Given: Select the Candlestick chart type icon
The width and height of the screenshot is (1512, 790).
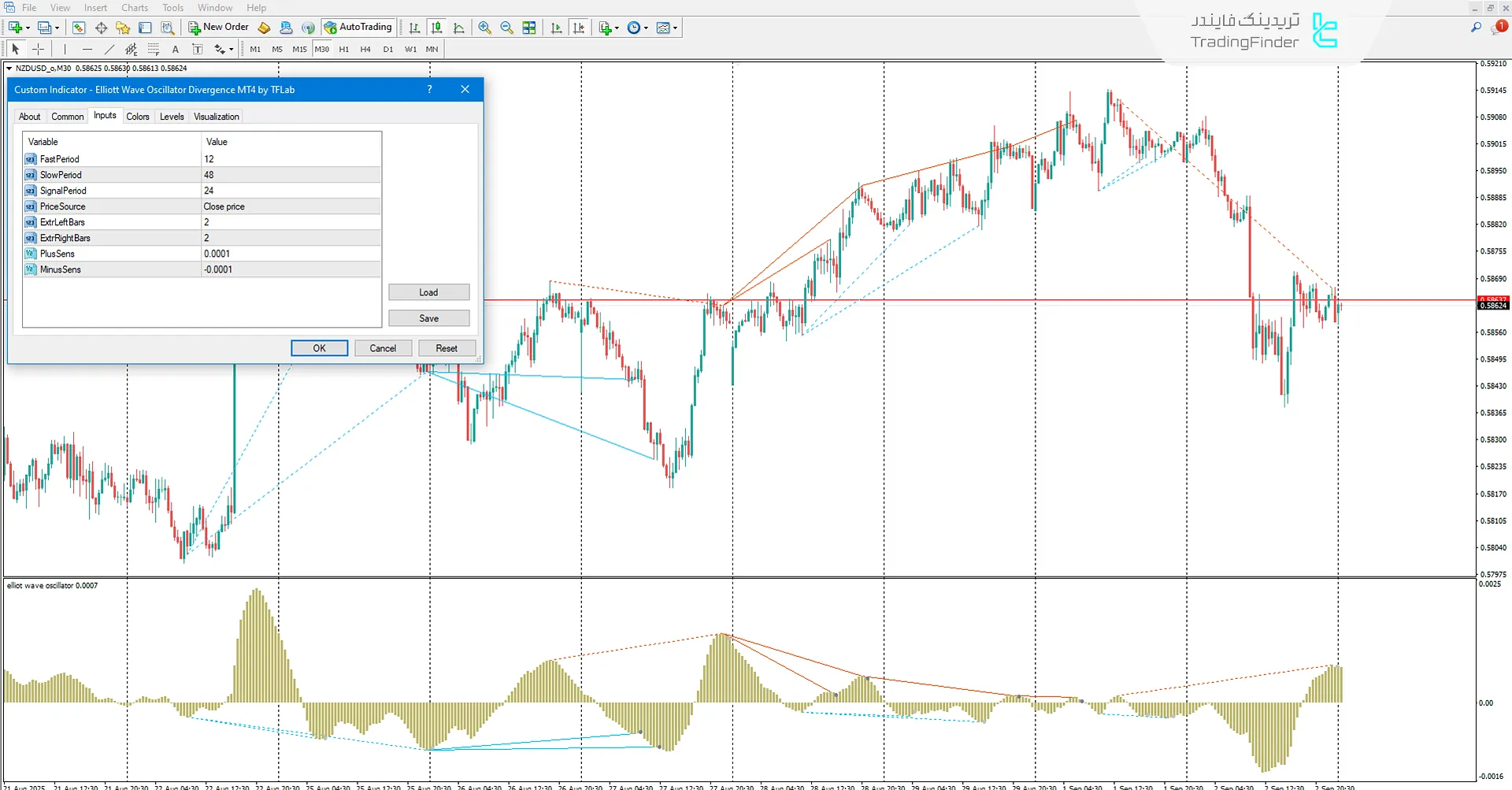Looking at the screenshot, I should point(437,28).
